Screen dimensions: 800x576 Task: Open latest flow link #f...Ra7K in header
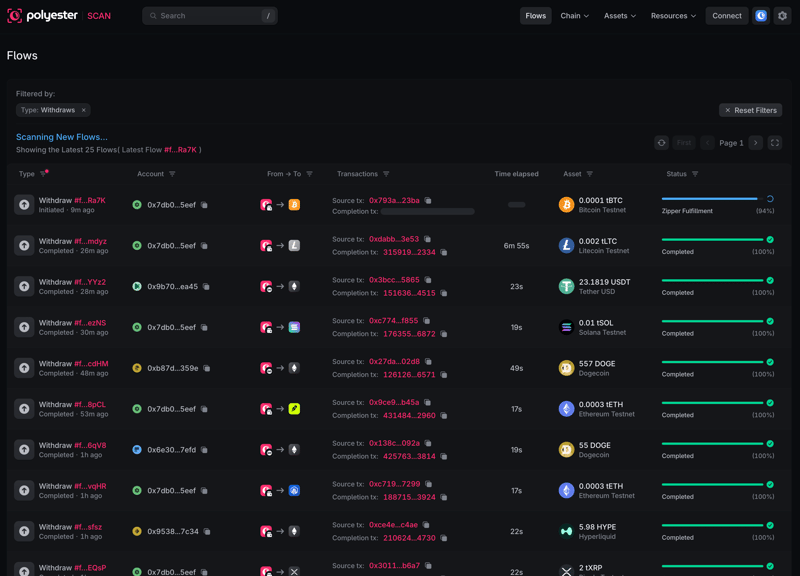coord(180,150)
